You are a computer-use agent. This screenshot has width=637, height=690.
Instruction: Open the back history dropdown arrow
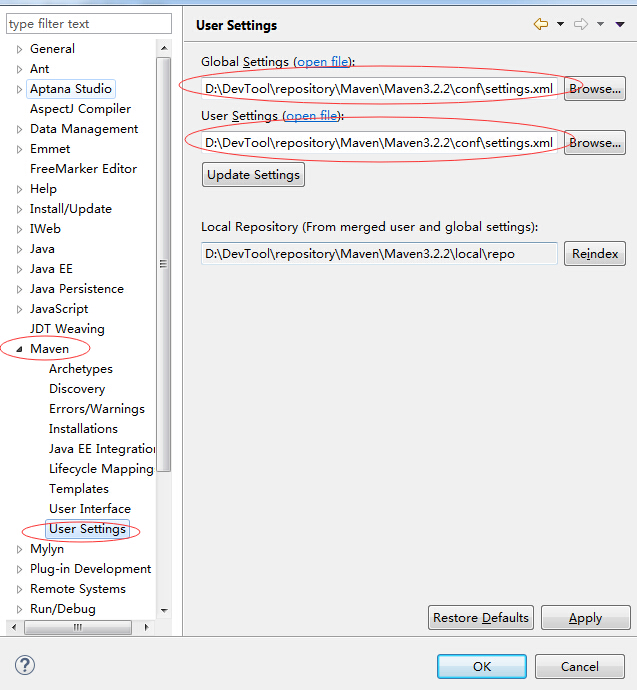click(560, 24)
